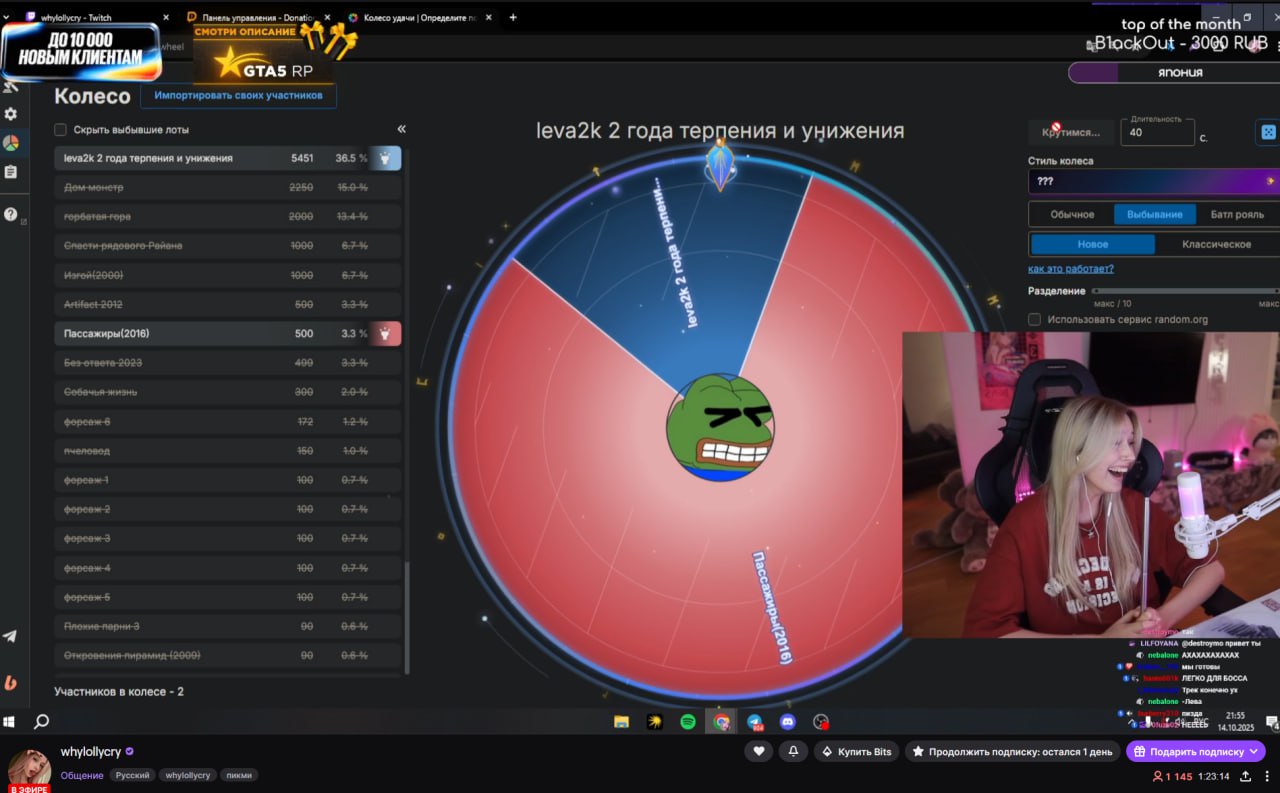Open a new browser tab
1280x793 pixels.
click(x=513, y=17)
